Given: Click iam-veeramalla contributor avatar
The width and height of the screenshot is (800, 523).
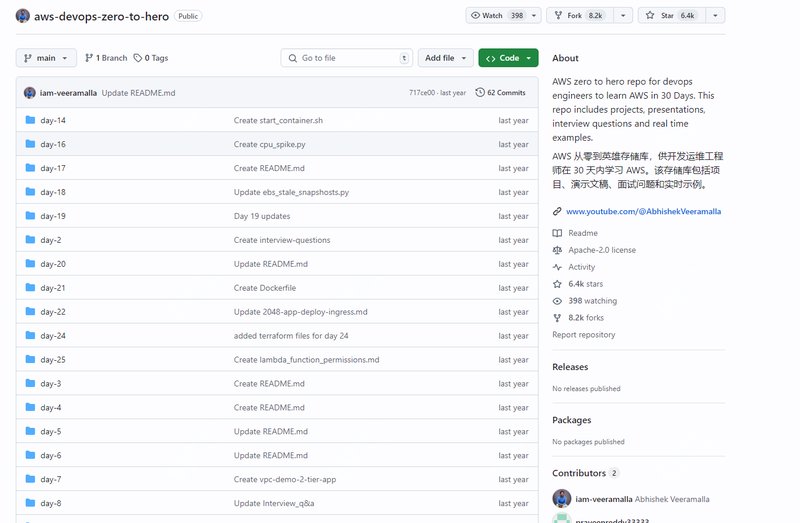Looking at the screenshot, I should [561, 498].
